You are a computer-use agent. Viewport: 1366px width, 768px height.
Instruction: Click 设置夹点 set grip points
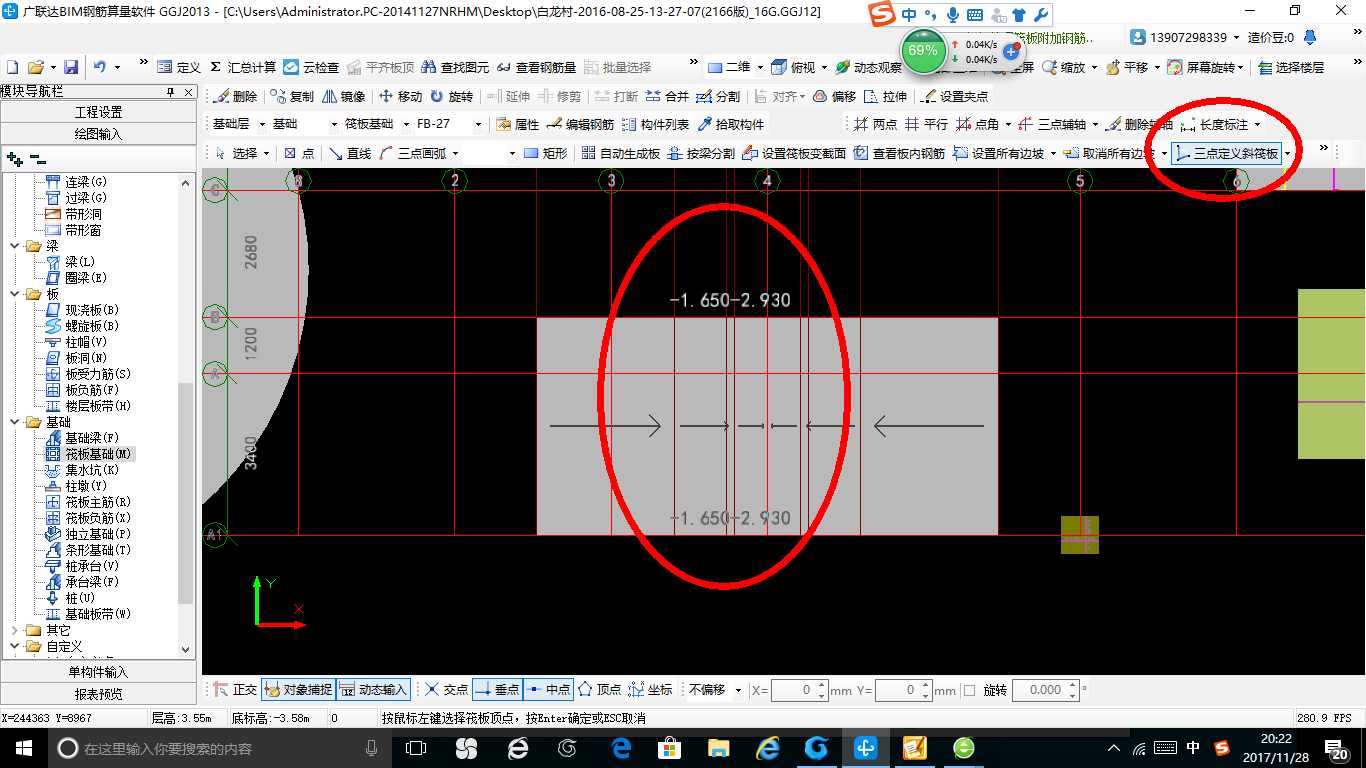[x=955, y=97]
